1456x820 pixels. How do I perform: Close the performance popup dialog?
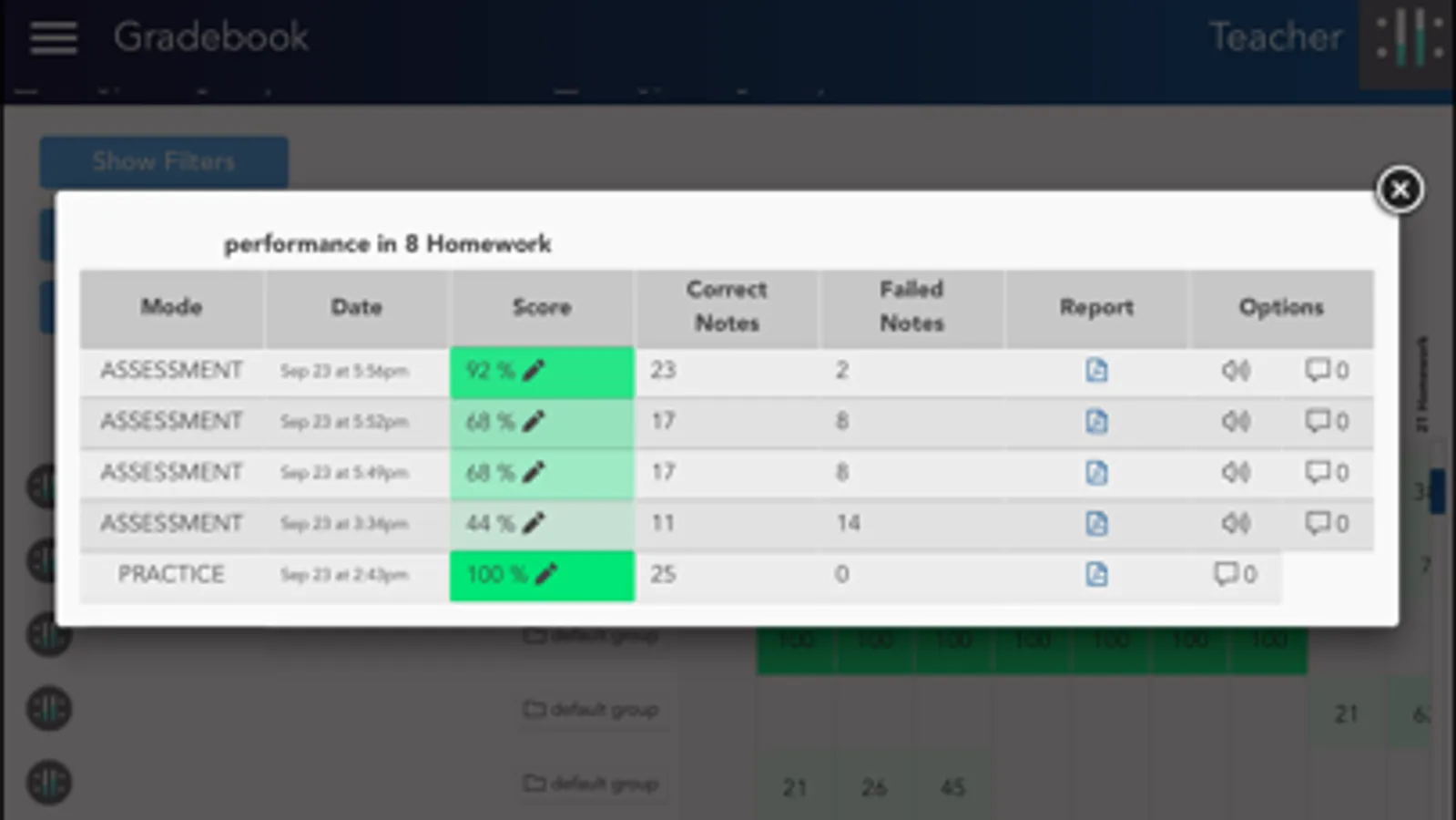pyautogui.click(x=1400, y=190)
